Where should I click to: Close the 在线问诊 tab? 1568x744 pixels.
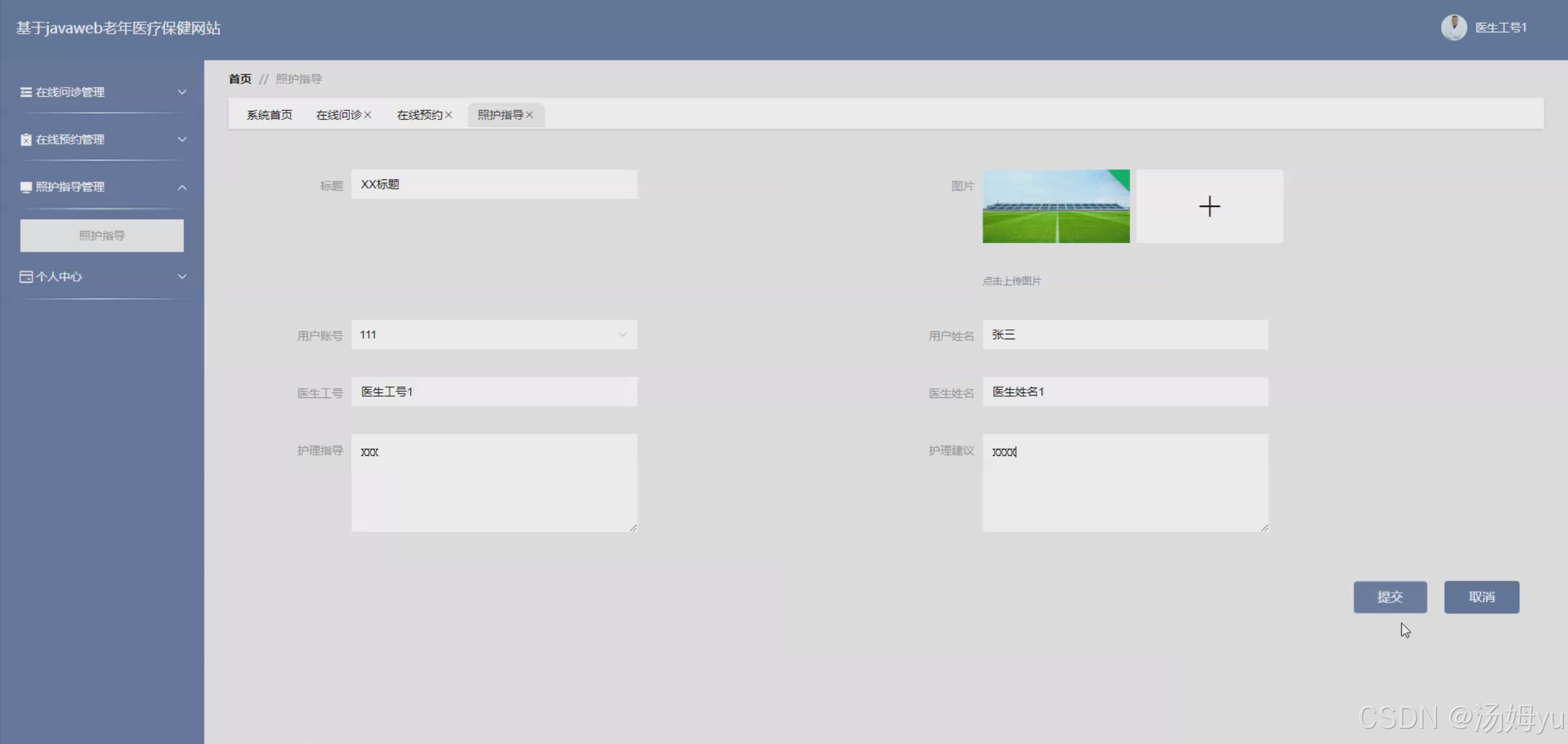[368, 115]
